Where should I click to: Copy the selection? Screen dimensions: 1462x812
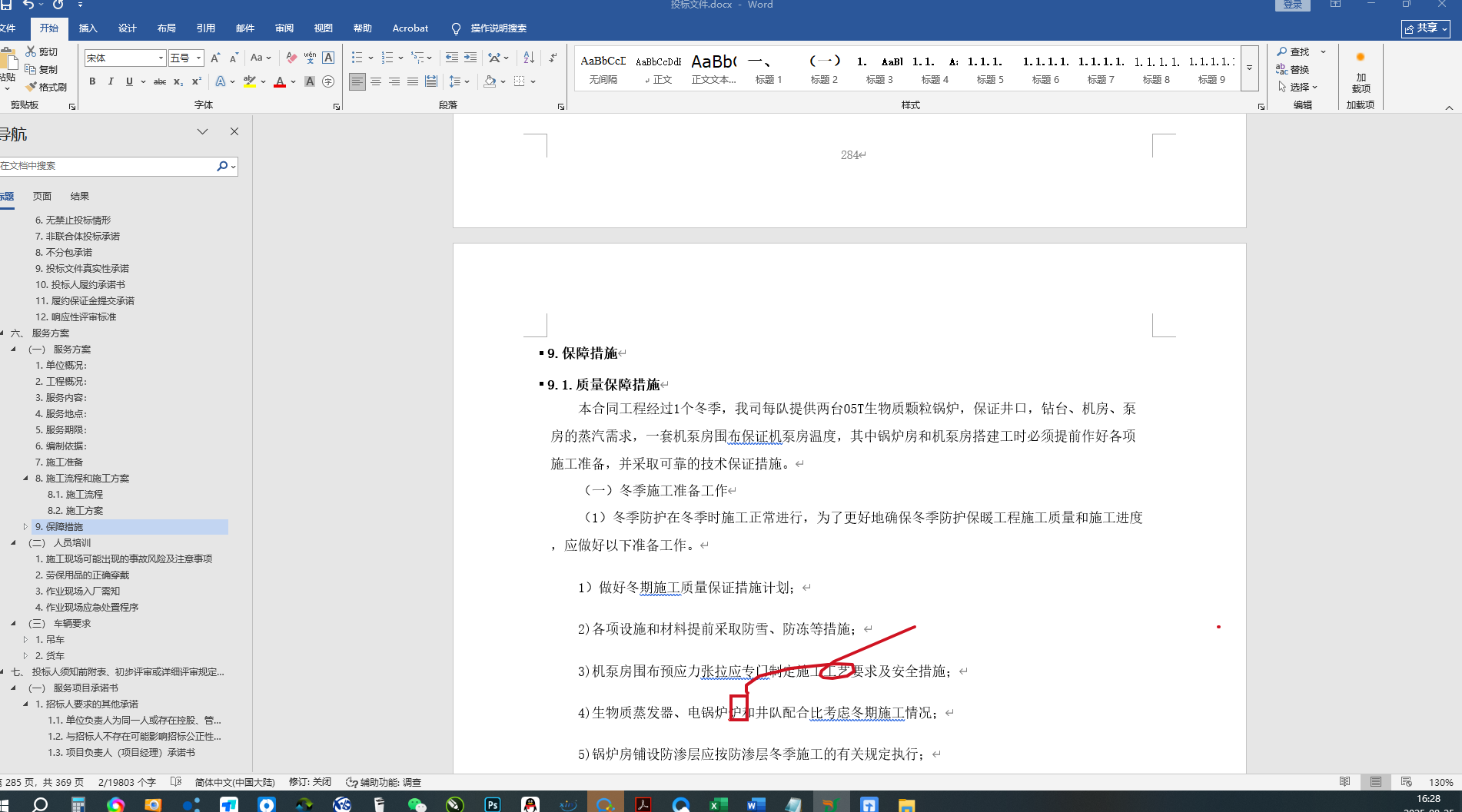pyautogui.click(x=42, y=69)
